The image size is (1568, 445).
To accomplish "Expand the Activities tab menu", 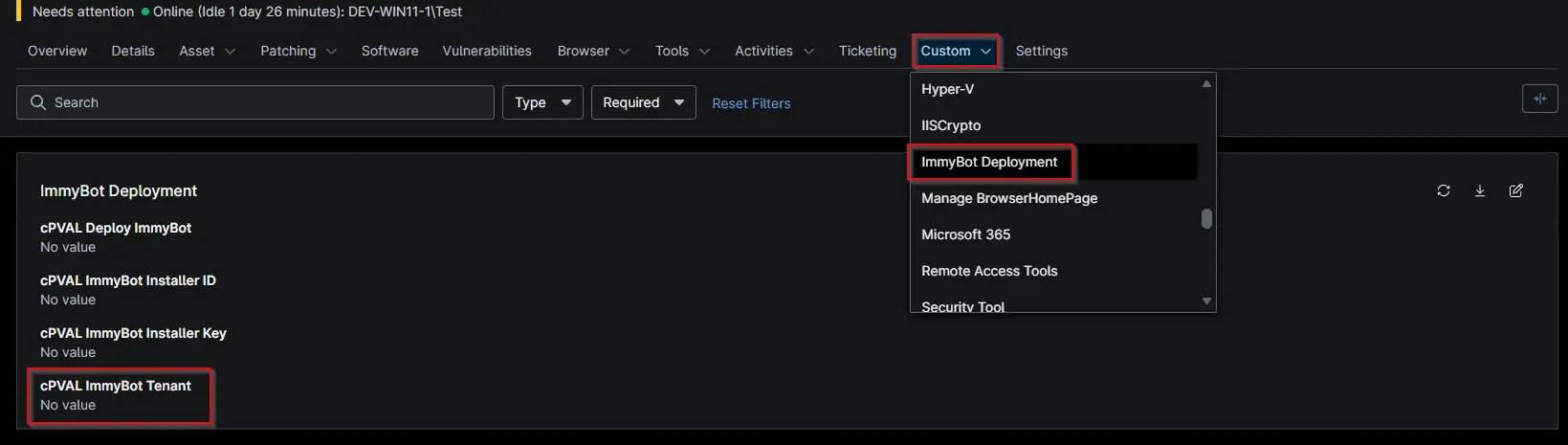I will [x=774, y=51].
